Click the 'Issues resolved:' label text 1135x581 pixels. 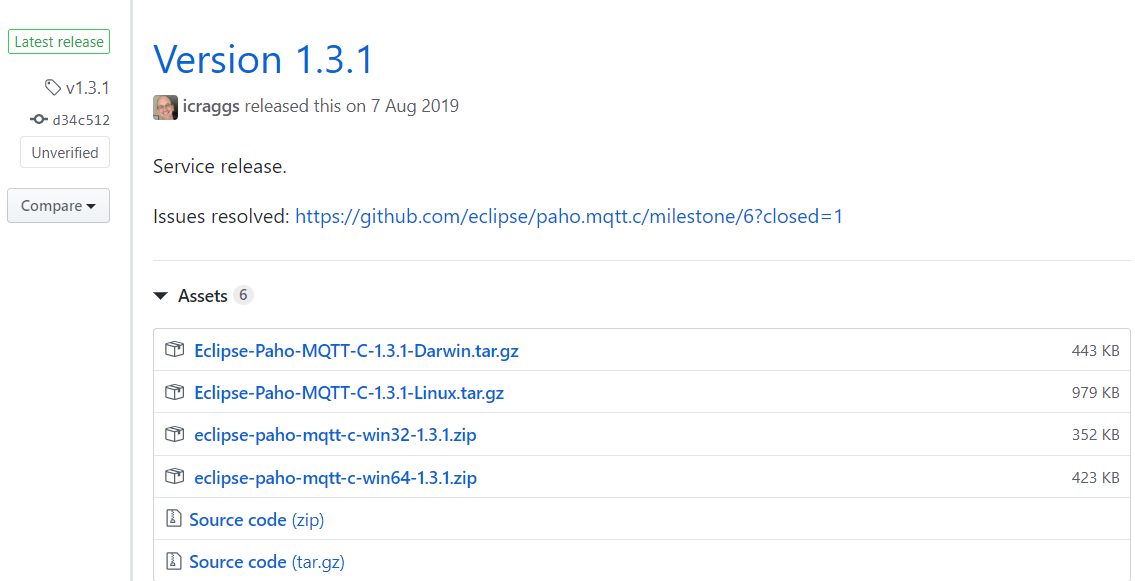tap(221, 216)
